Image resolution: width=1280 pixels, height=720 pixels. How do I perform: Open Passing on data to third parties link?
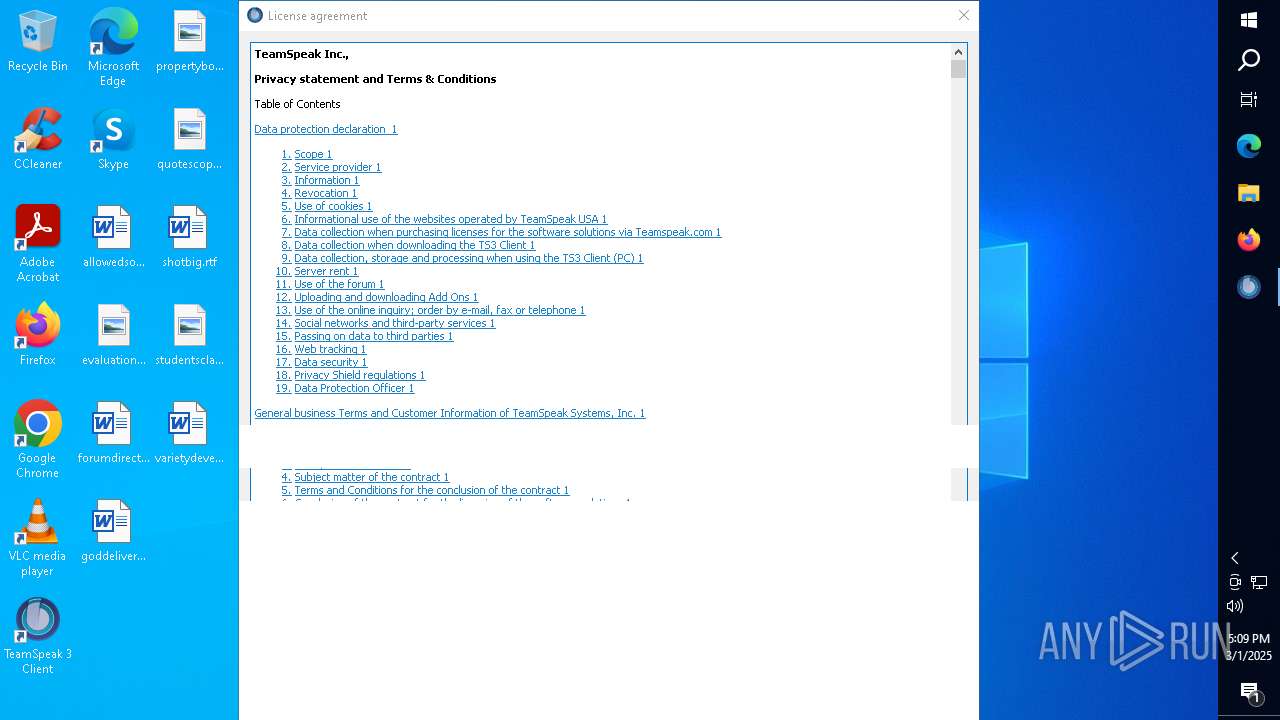click(374, 336)
